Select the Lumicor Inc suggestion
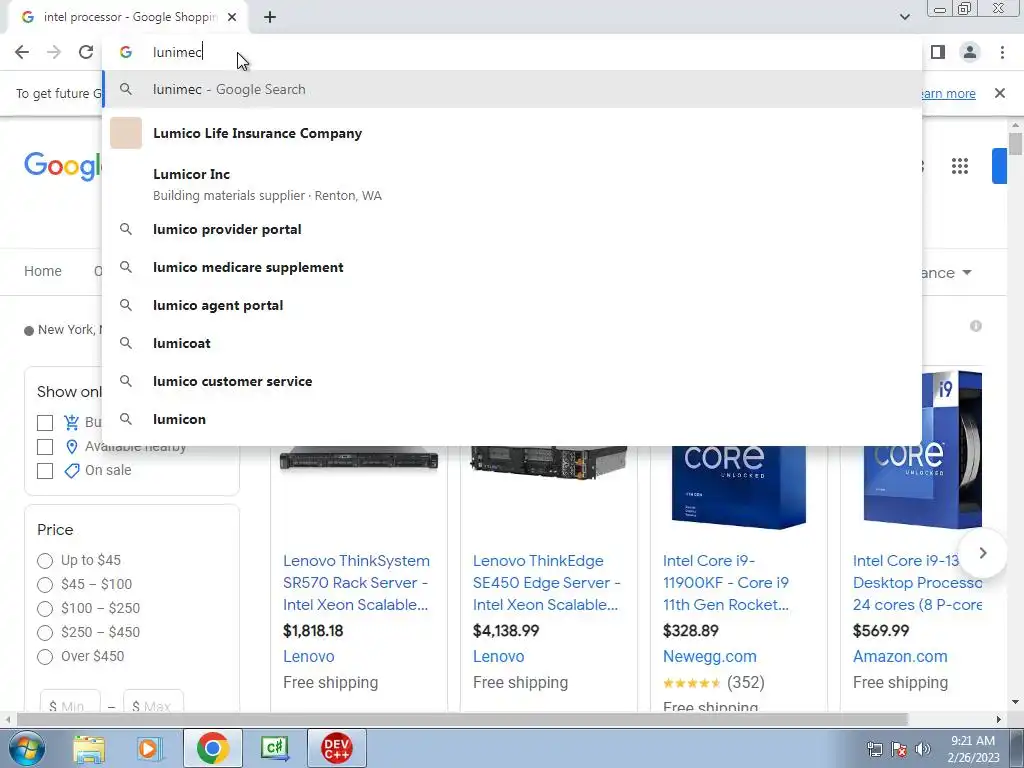The image size is (1024, 768). point(512,184)
